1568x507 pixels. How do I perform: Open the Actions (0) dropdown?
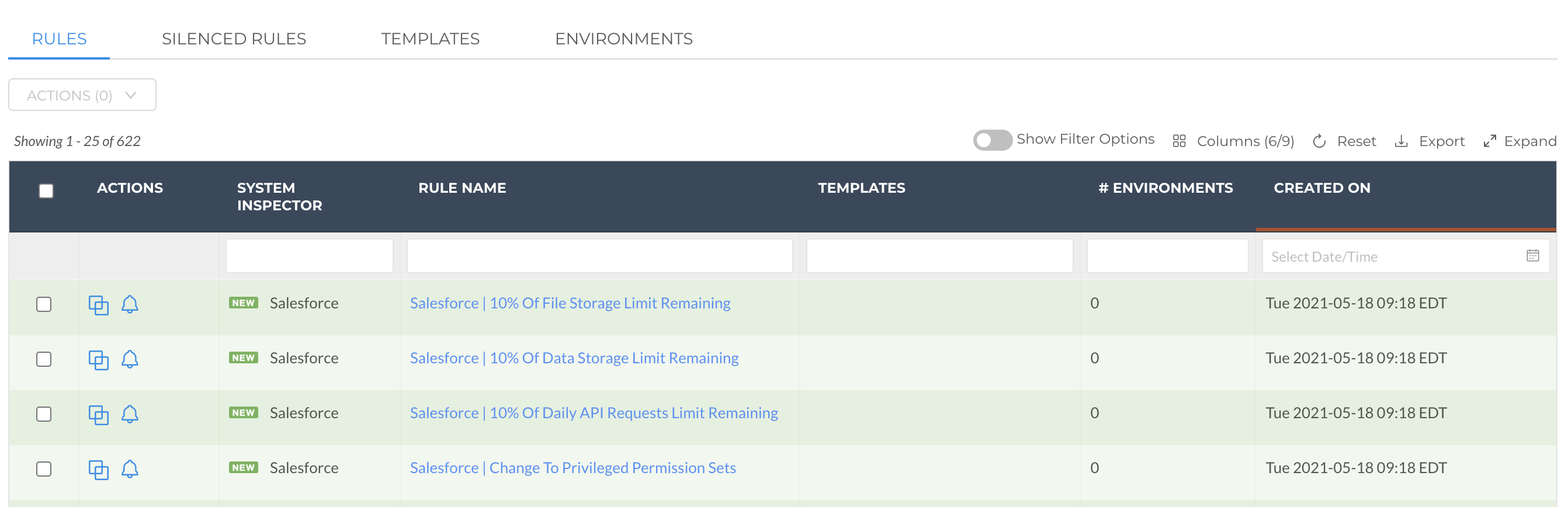[82, 95]
